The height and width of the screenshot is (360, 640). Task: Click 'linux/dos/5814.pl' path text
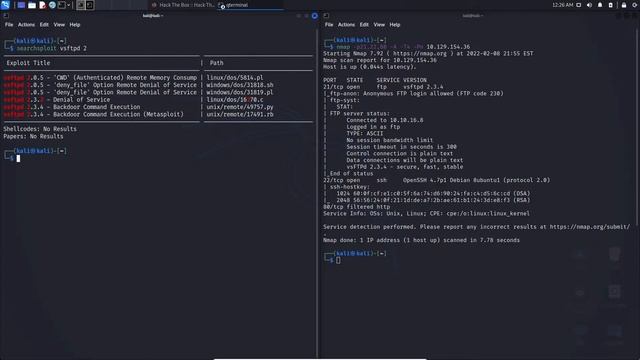point(235,78)
